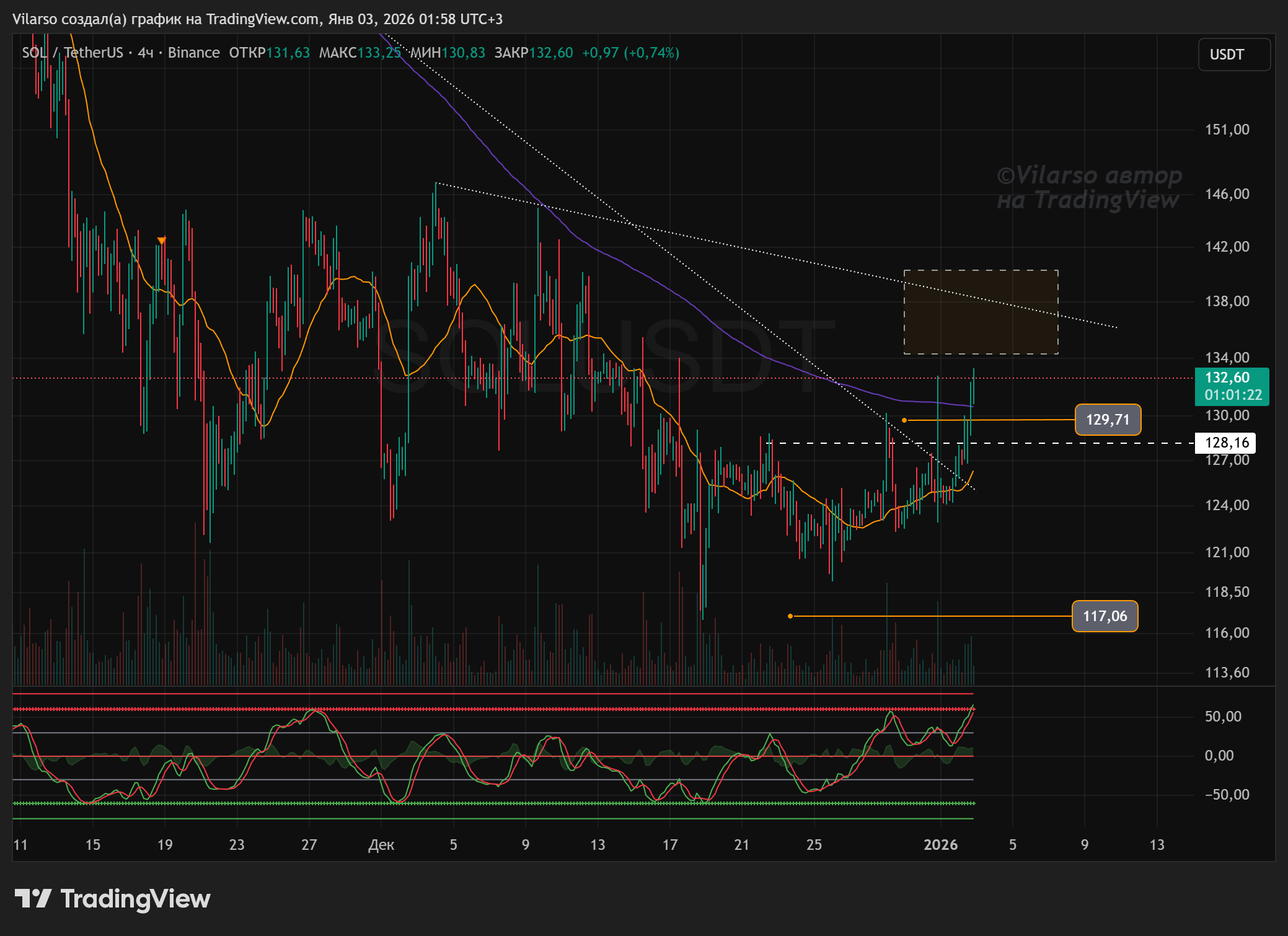Click the chart title with Vilarso author text
This screenshot has height=936, width=1288.
(x=257, y=19)
